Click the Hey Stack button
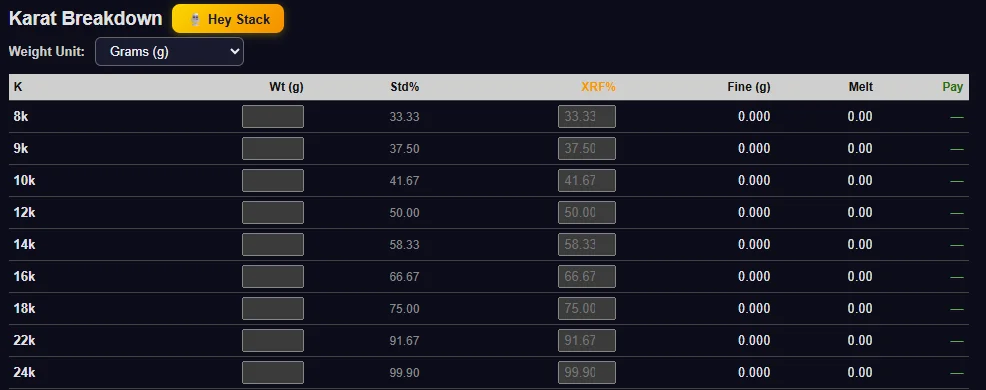The width and height of the screenshot is (986, 390). (x=228, y=19)
